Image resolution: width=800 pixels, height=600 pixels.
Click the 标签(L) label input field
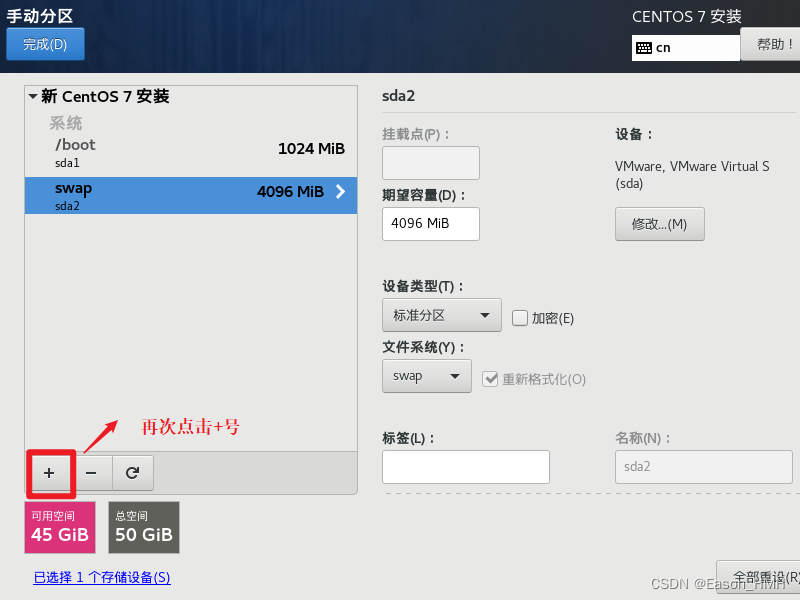[466, 467]
